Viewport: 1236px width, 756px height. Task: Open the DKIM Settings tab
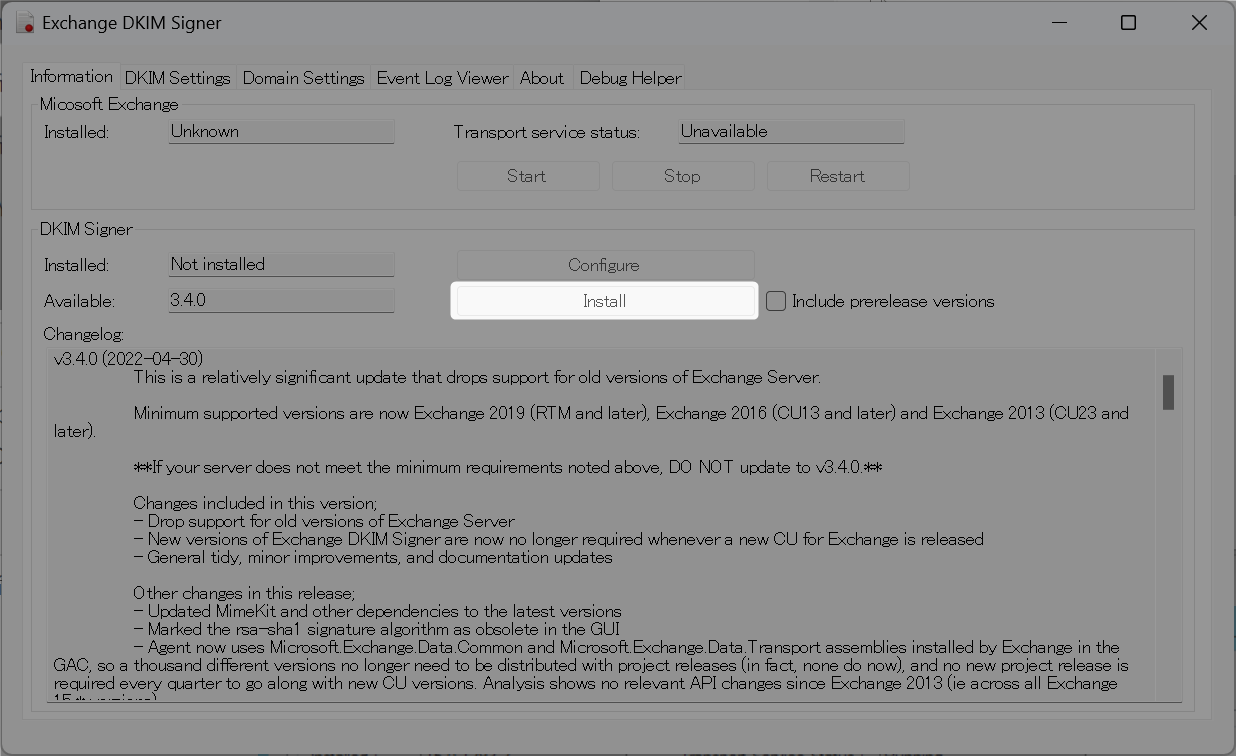point(178,77)
